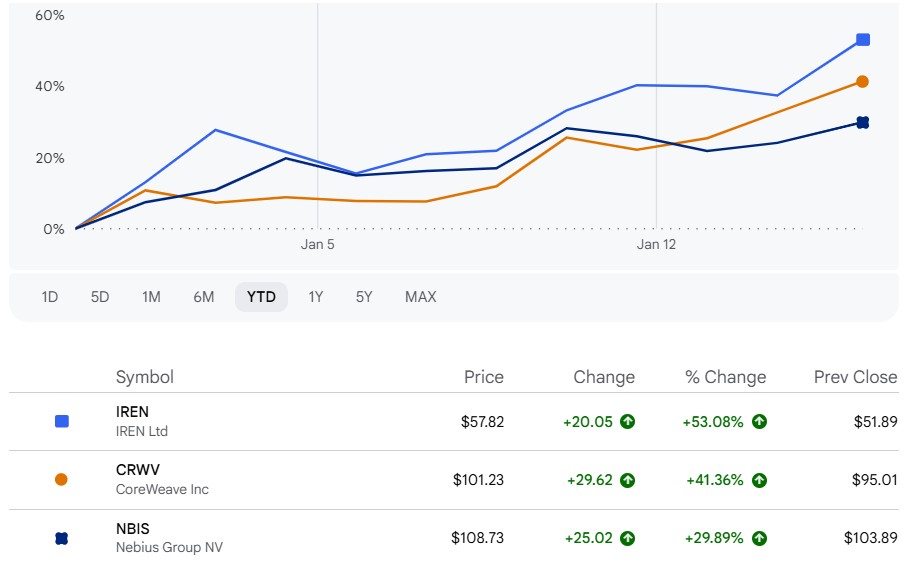The height and width of the screenshot is (561, 924).
Task: Click the CRWV orange circle legend icon
Action: pos(61,480)
